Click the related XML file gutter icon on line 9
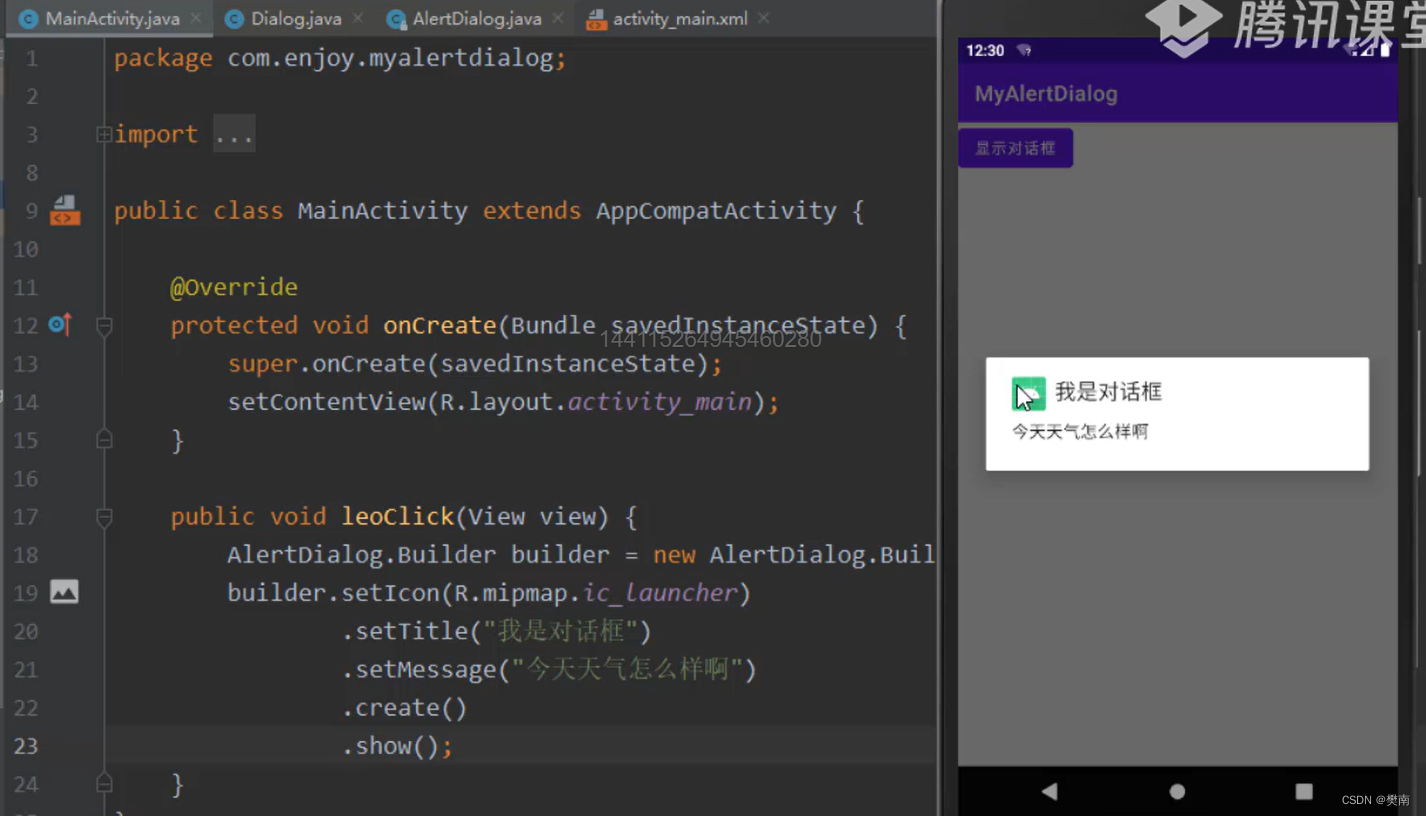Viewport: 1426px width, 816px height. click(65, 210)
